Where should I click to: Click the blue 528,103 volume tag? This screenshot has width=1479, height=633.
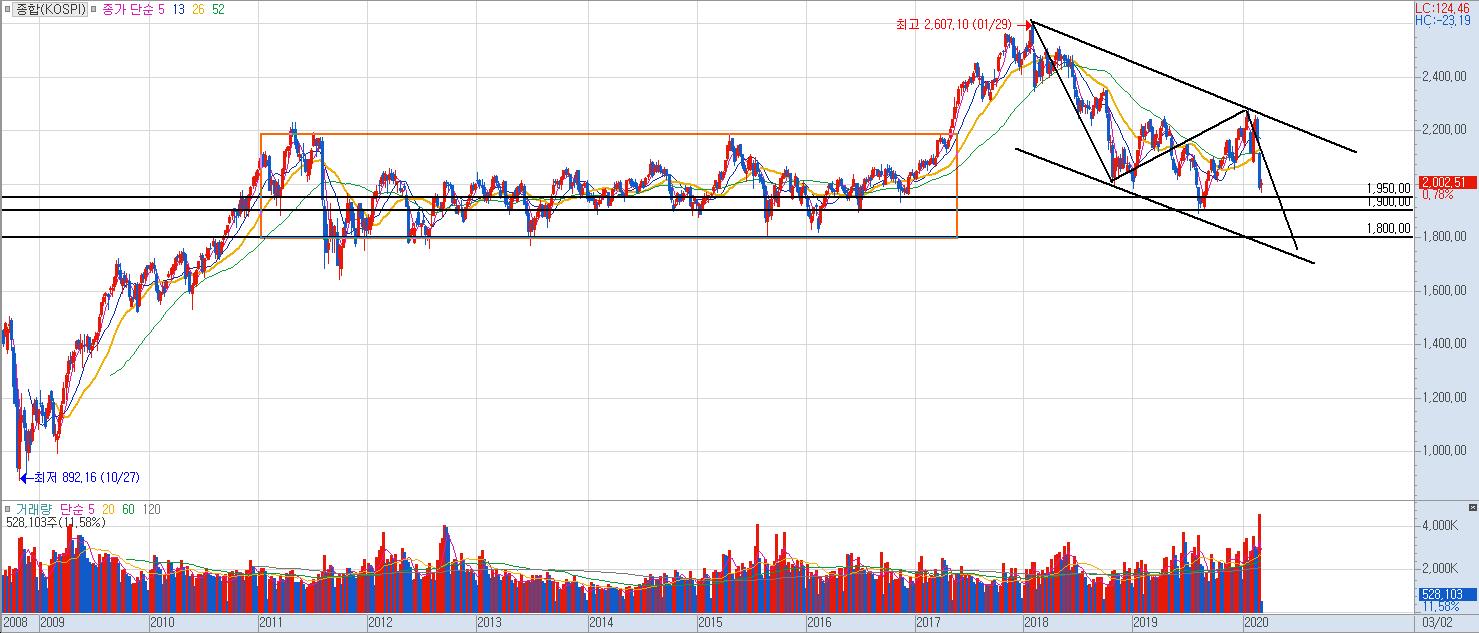(x=1446, y=594)
